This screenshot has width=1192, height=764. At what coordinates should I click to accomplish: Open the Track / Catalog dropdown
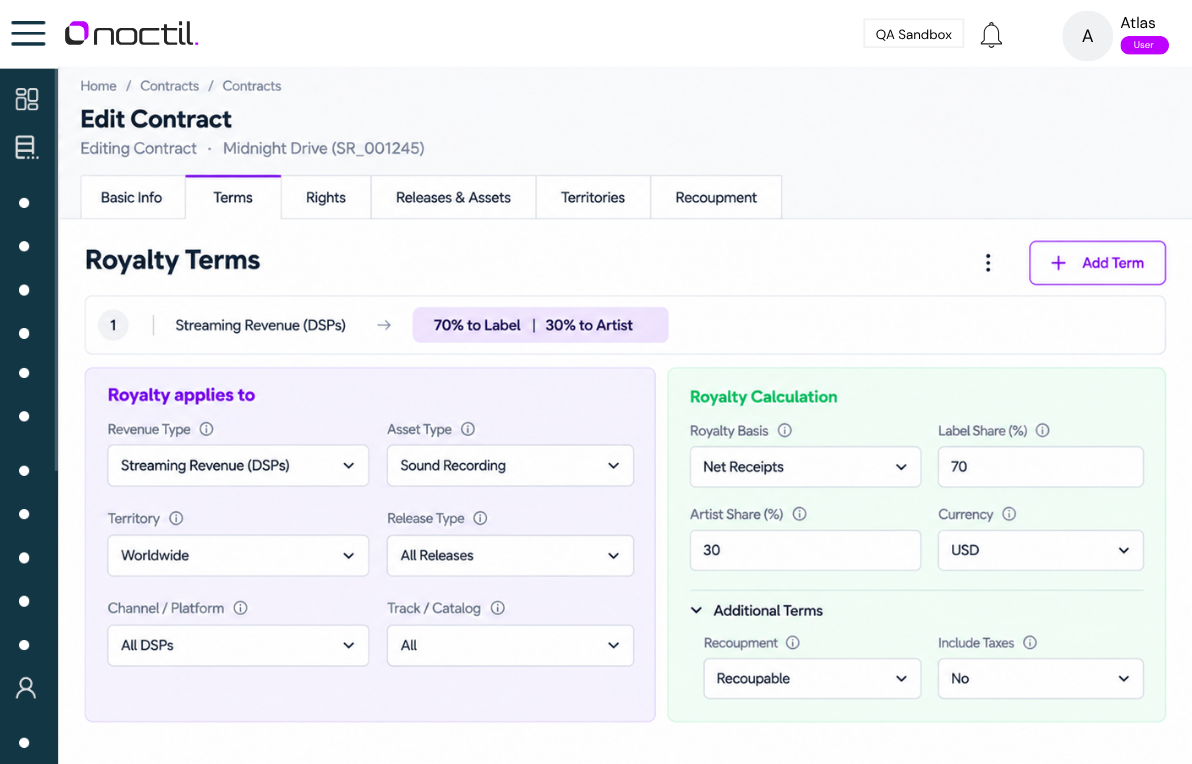tap(510, 645)
